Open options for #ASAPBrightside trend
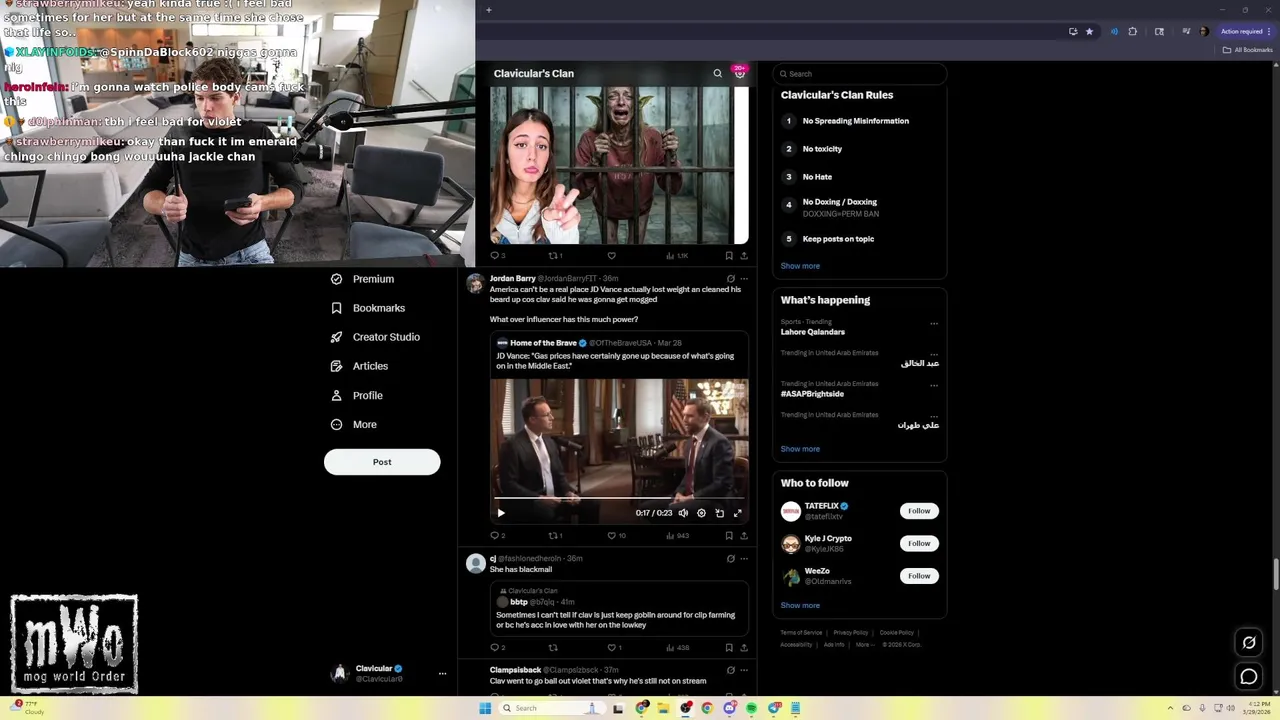Image resolution: width=1280 pixels, height=720 pixels. click(934, 385)
